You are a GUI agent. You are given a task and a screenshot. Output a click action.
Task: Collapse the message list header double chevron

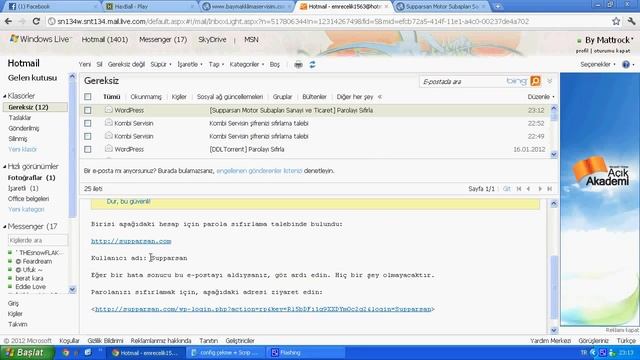380,97
